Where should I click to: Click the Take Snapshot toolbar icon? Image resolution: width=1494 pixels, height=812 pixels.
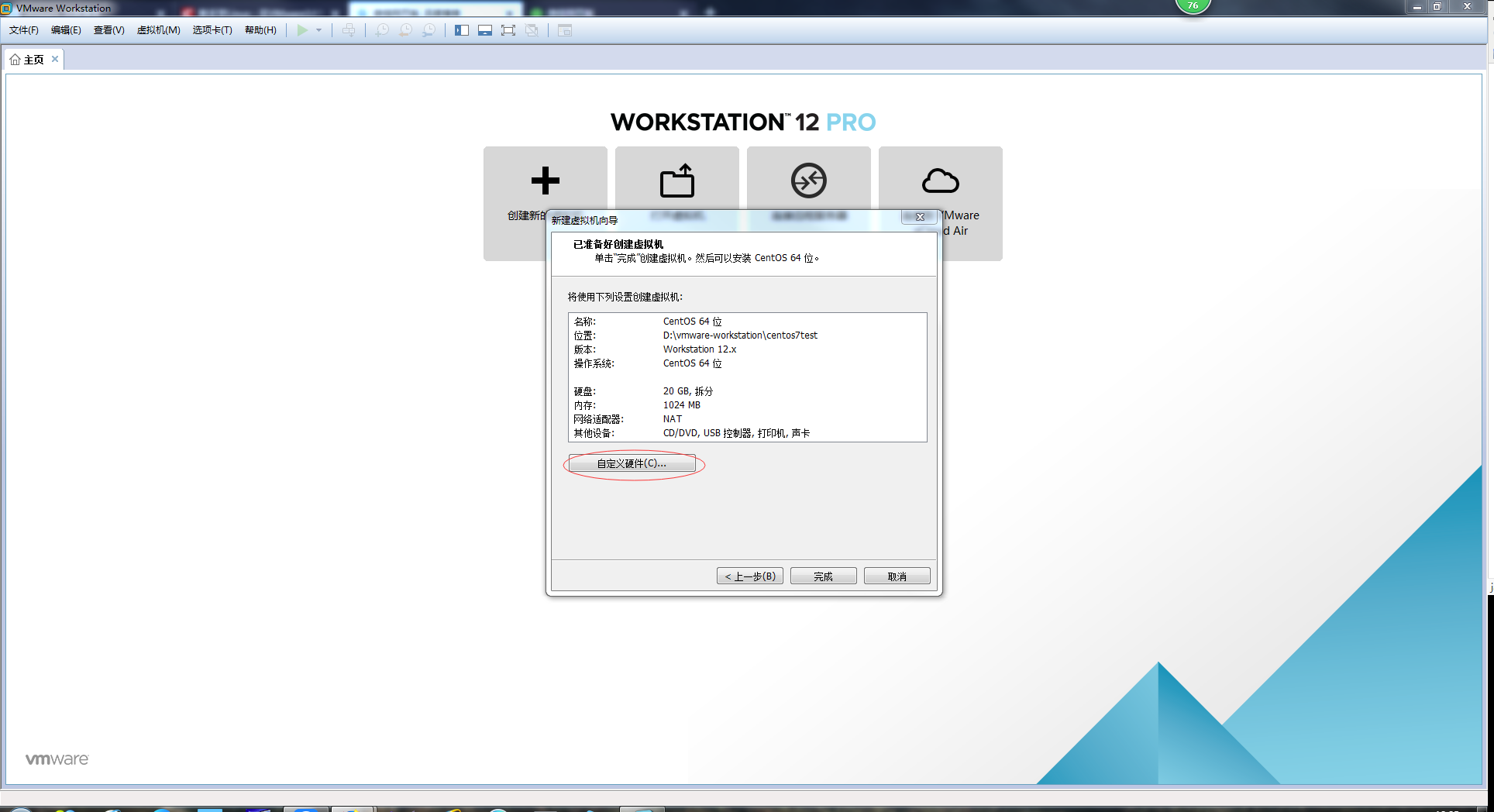pyautogui.click(x=382, y=30)
